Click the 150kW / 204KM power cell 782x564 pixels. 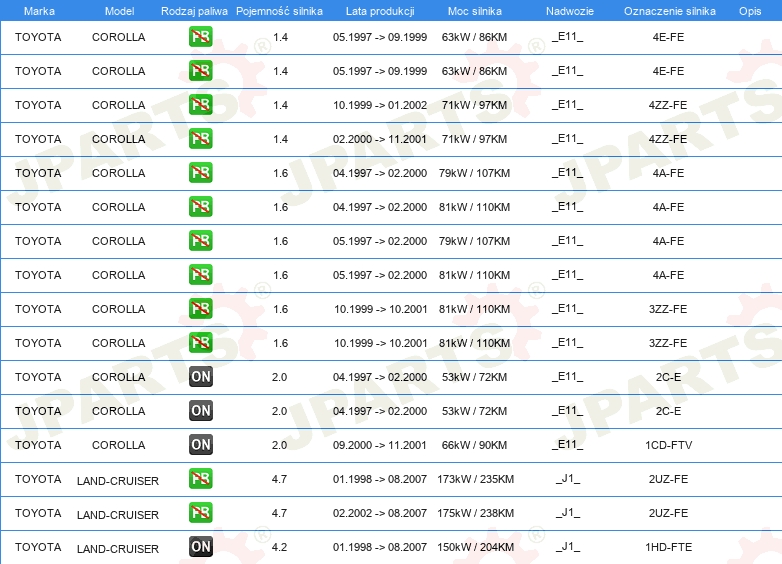tap(475, 547)
